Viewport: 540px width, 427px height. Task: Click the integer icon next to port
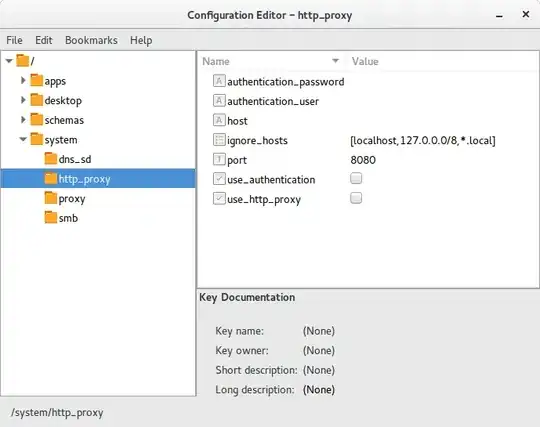tap(219, 159)
